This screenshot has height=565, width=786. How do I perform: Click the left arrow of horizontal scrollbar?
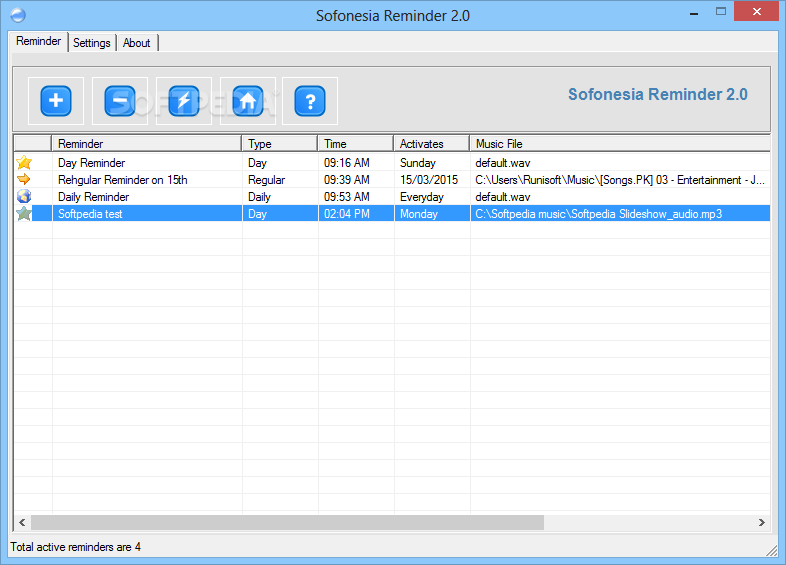(x=22, y=522)
